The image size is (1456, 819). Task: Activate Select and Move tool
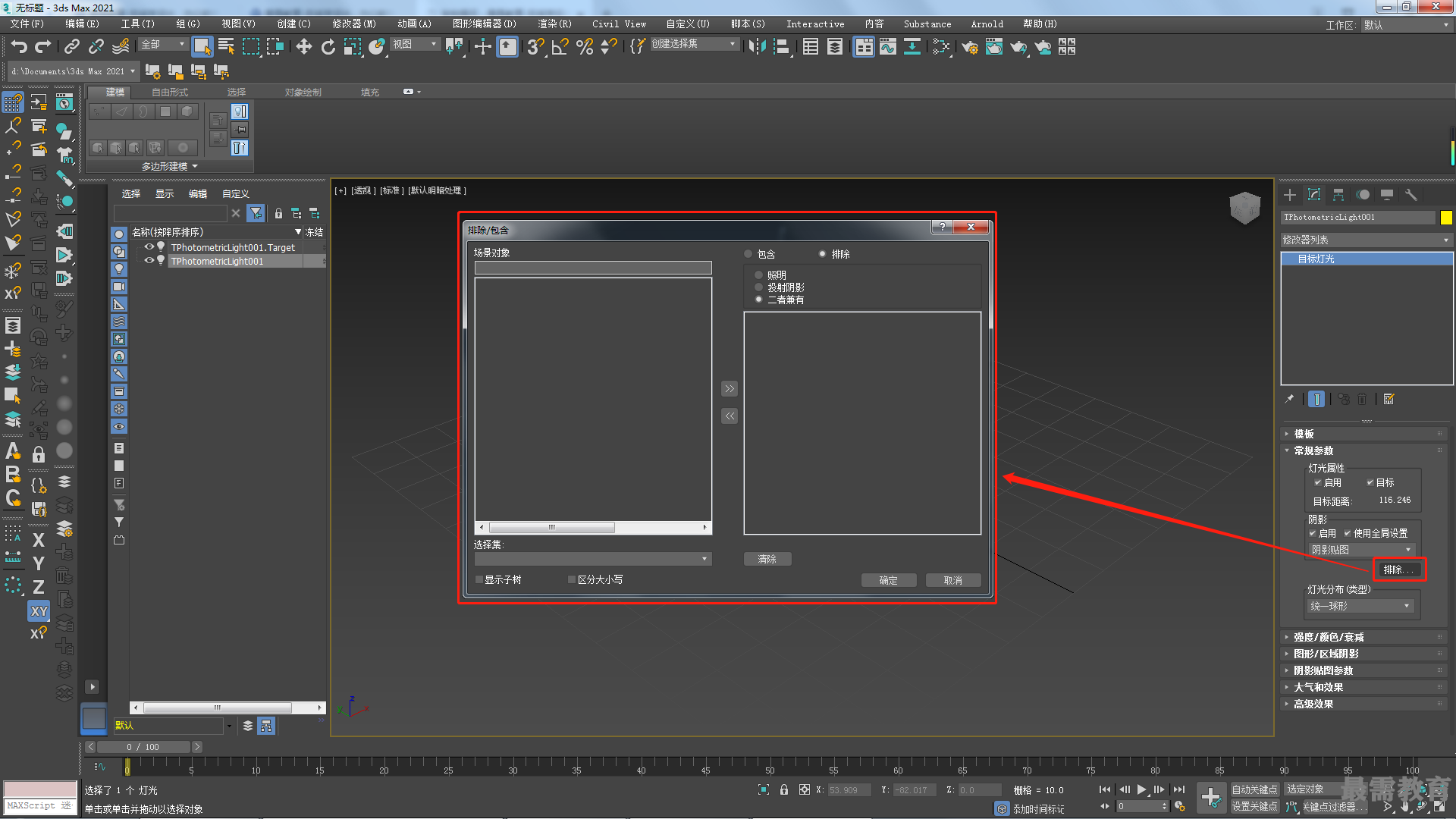(304, 47)
